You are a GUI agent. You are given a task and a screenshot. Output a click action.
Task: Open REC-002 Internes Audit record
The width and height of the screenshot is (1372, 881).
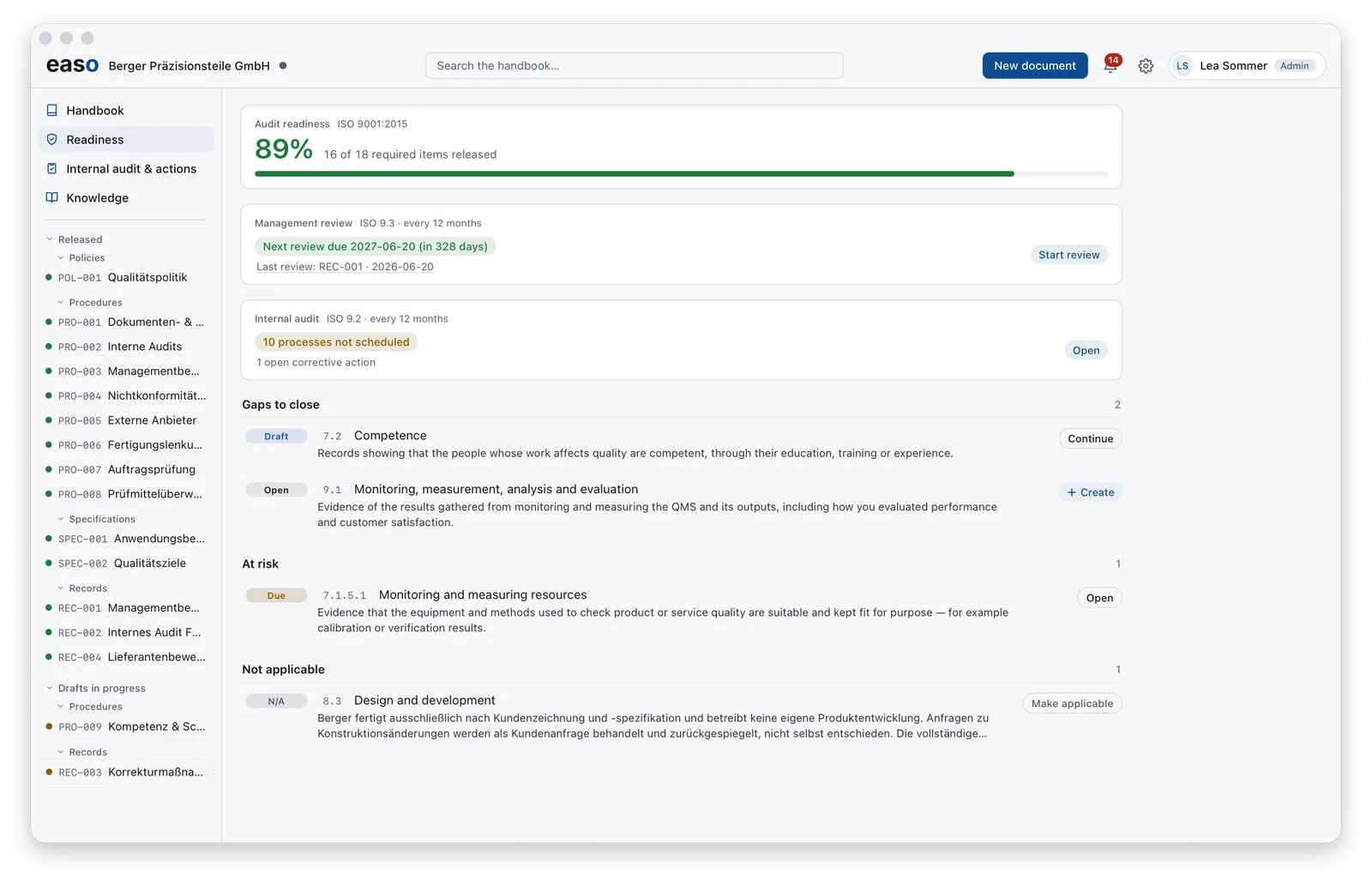coord(126,632)
